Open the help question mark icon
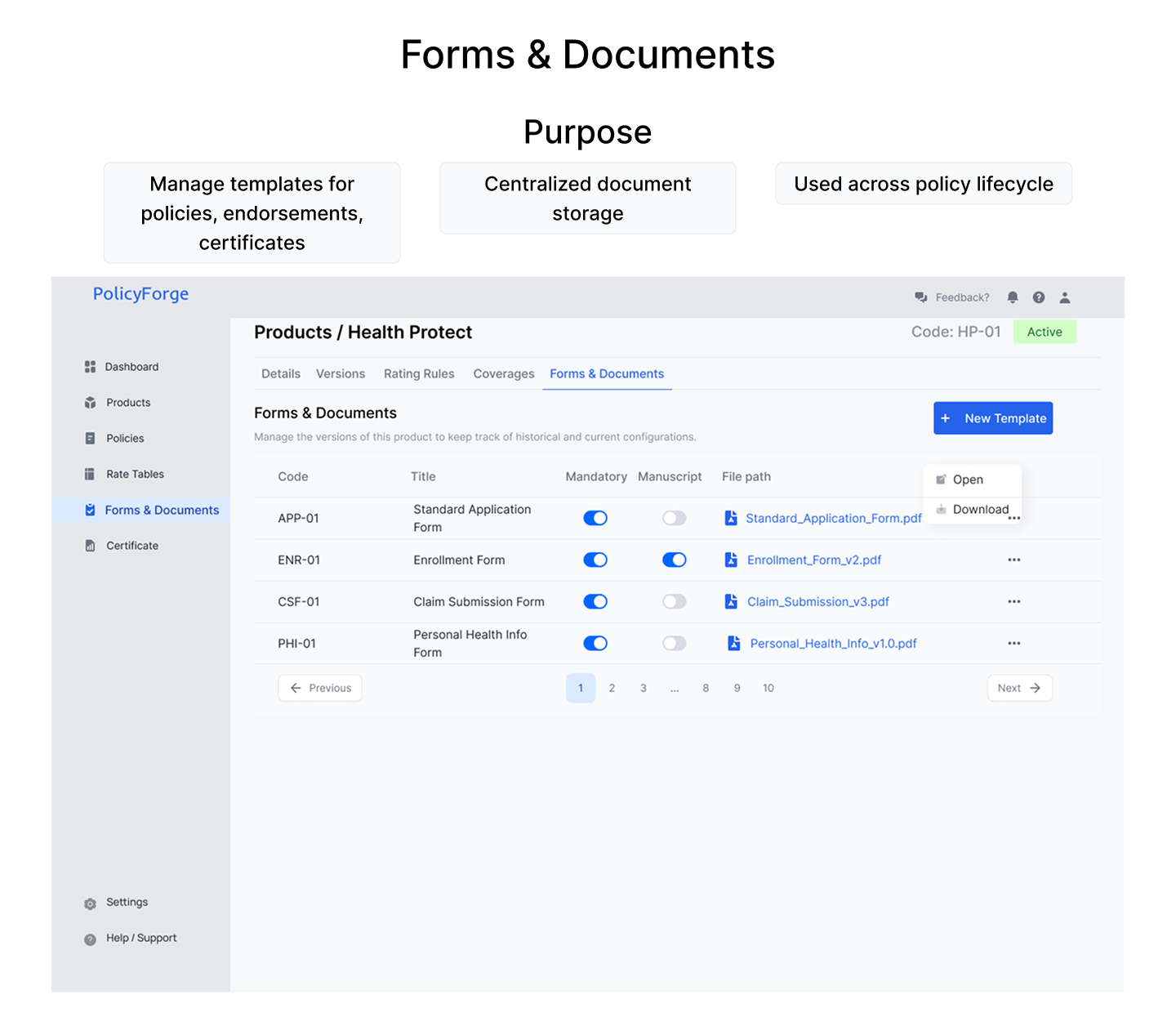Viewport: 1176px width, 1035px height. 1039,297
